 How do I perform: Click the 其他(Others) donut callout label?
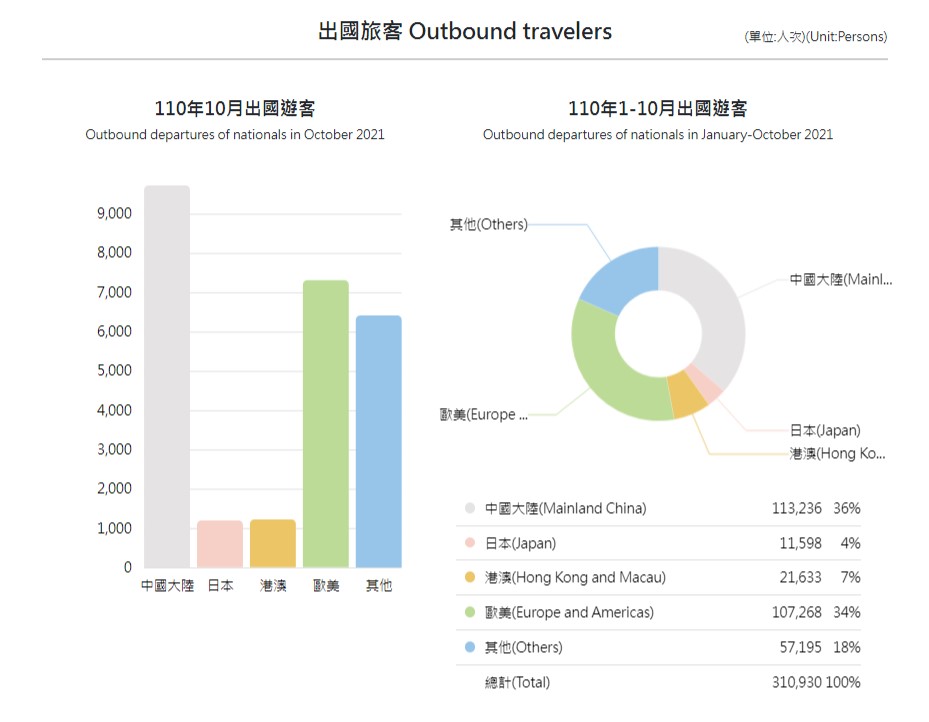pos(488,225)
